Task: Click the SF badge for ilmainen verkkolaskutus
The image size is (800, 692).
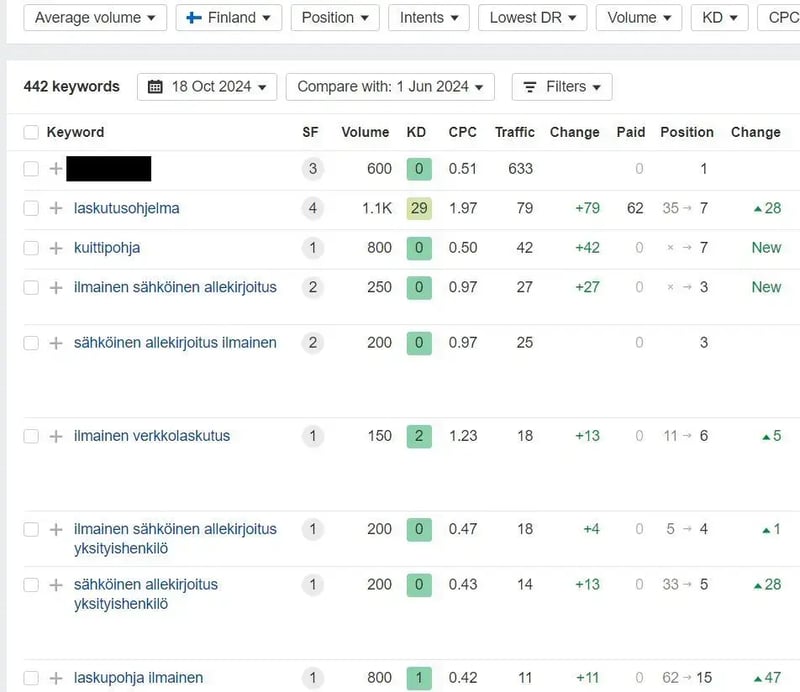Action: 313,436
